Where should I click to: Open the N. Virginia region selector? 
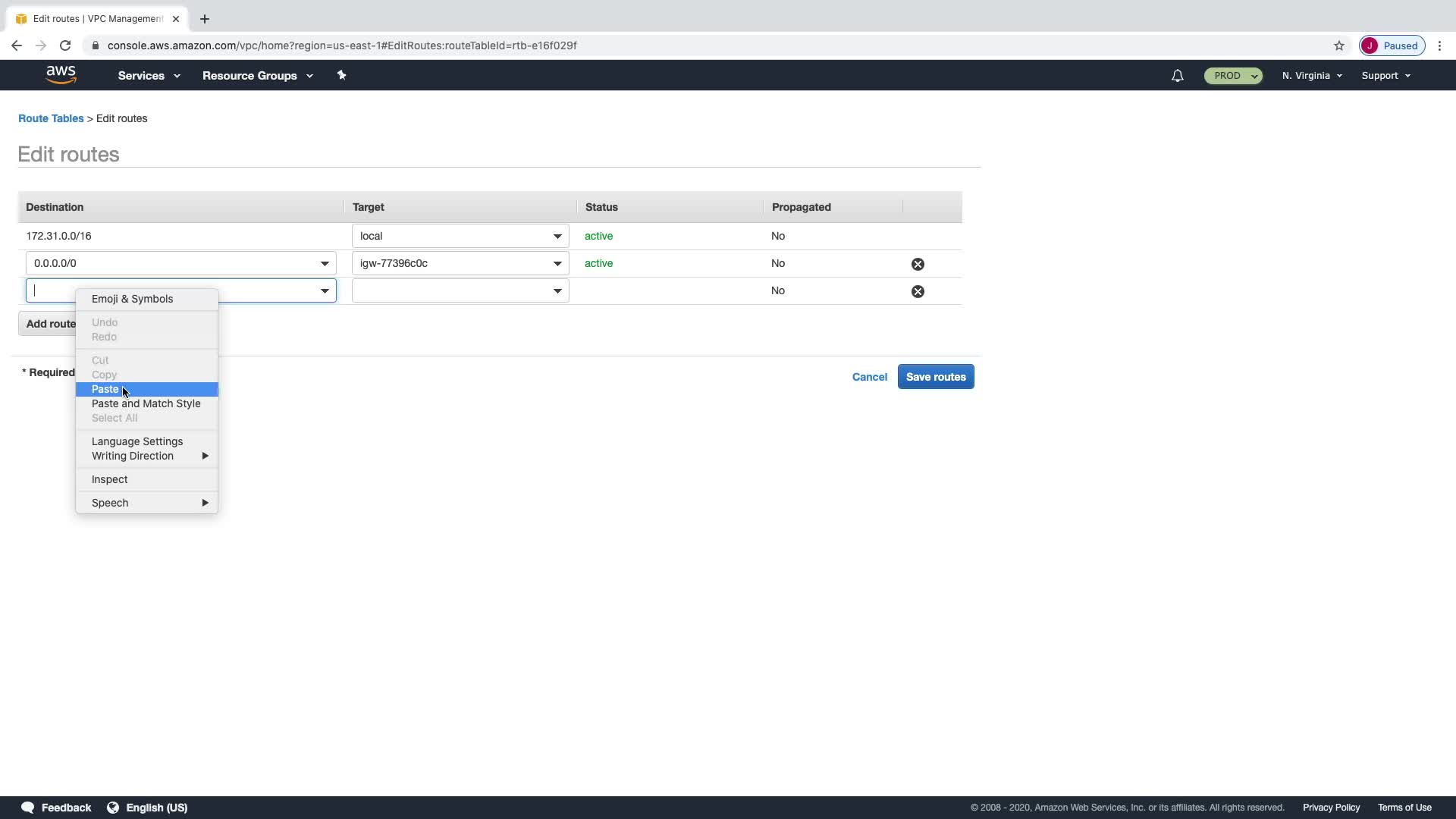[x=1312, y=76]
